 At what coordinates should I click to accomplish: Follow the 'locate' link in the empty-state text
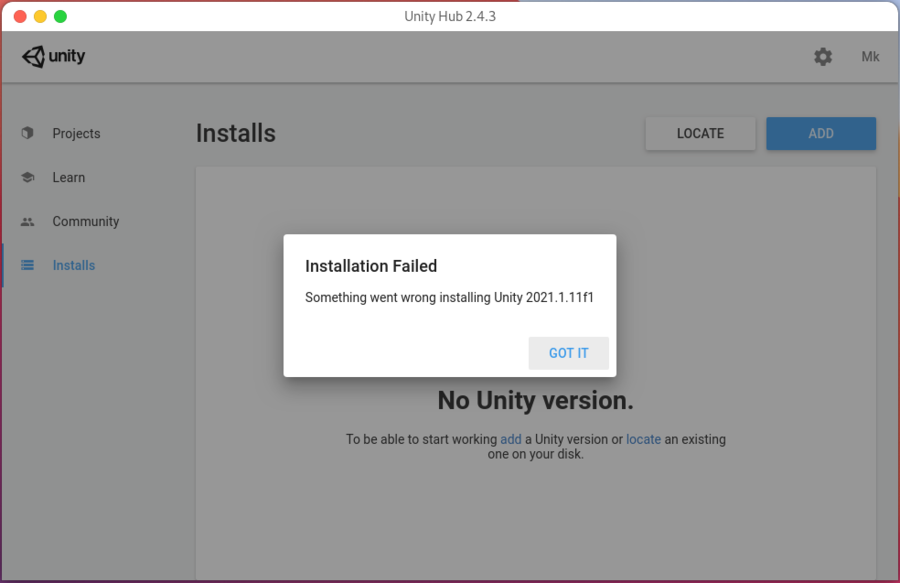click(643, 439)
